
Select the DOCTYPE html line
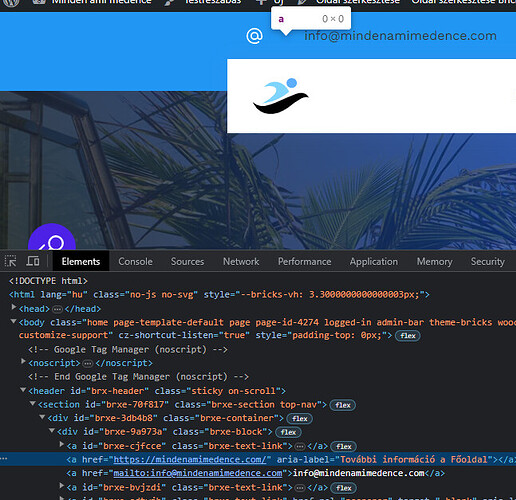point(48,281)
